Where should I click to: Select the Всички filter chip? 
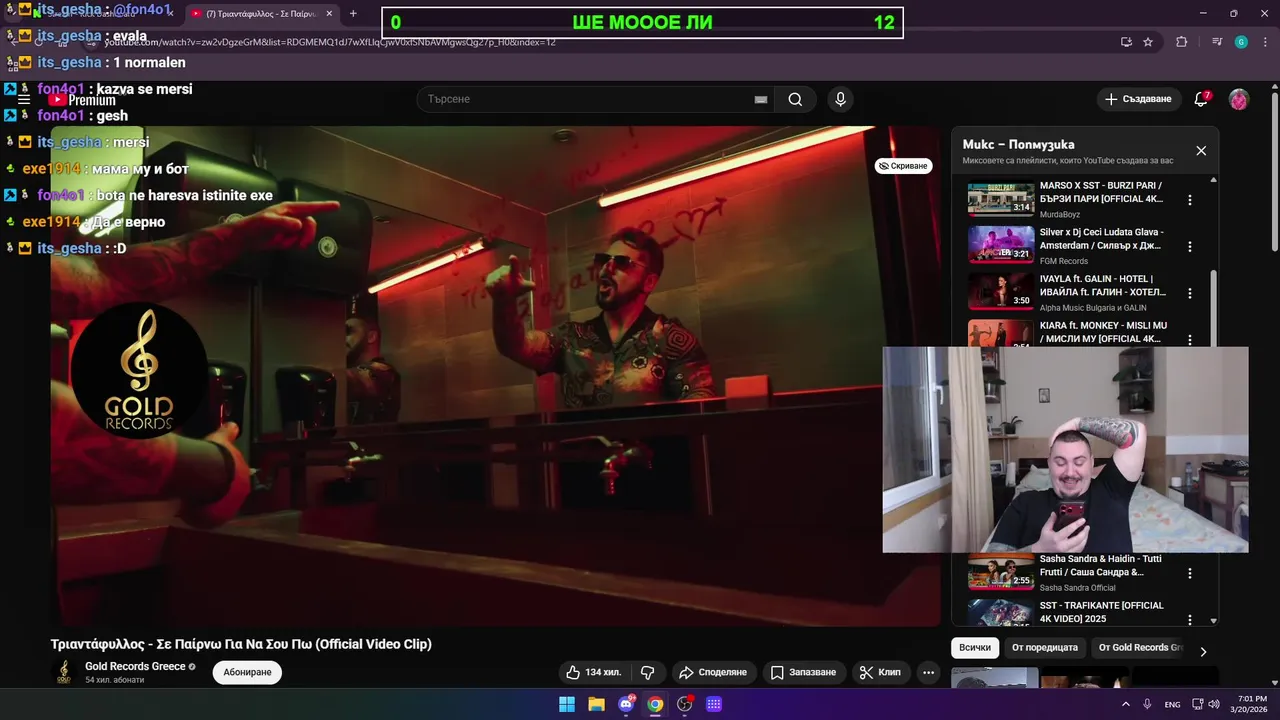975,648
